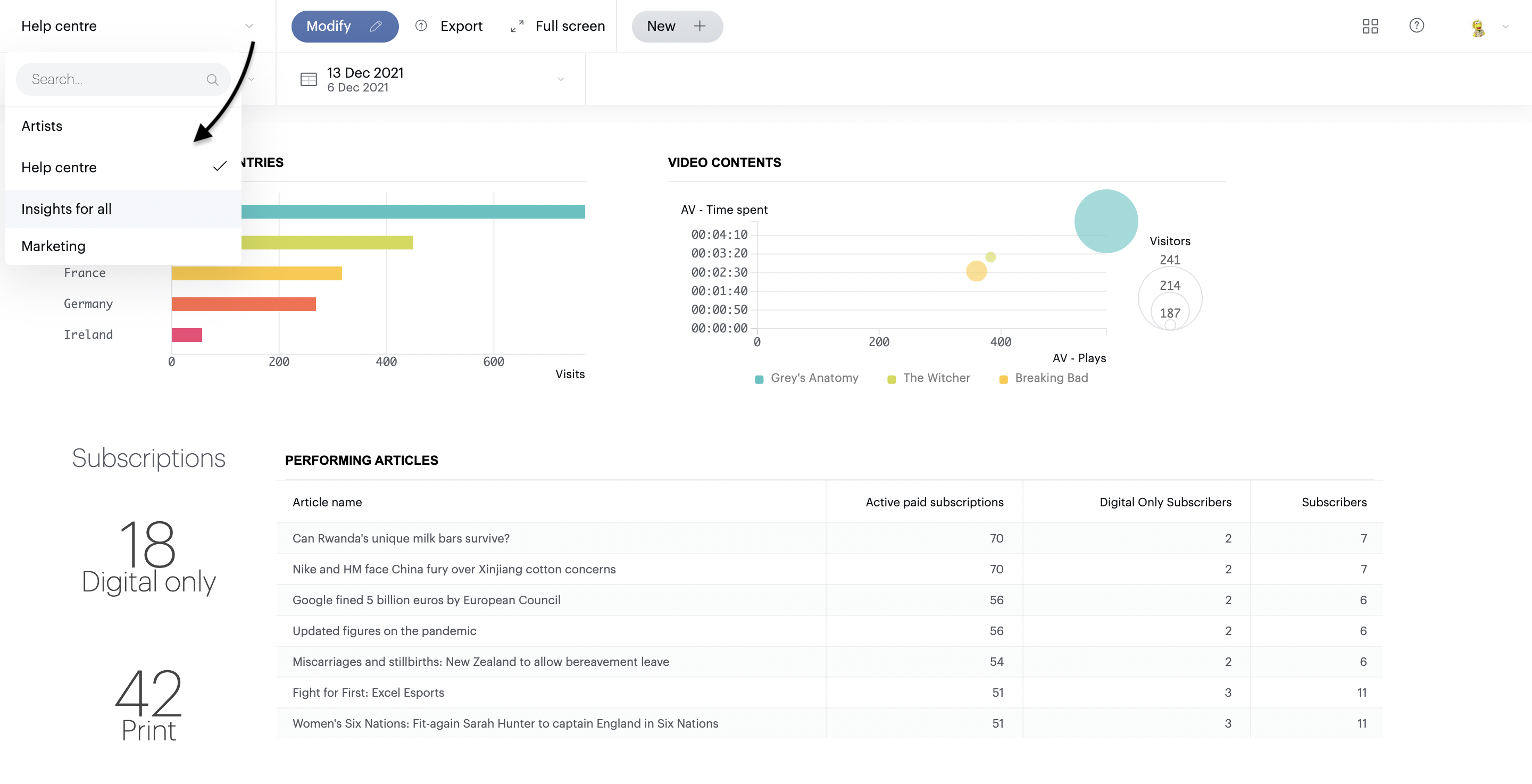Click inside the Search input field

click(x=107, y=79)
